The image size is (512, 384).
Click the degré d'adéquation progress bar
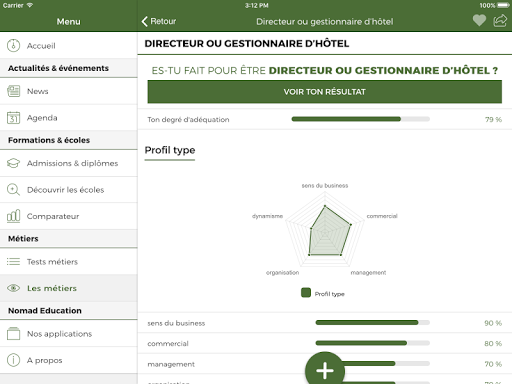[361, 119]
